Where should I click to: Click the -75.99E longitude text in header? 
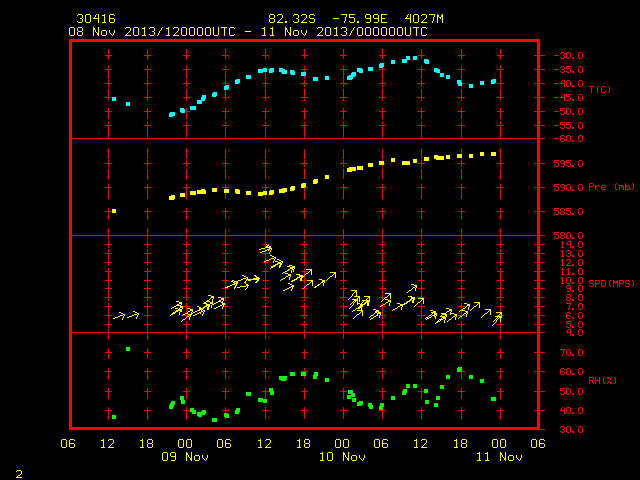(360, 19)
